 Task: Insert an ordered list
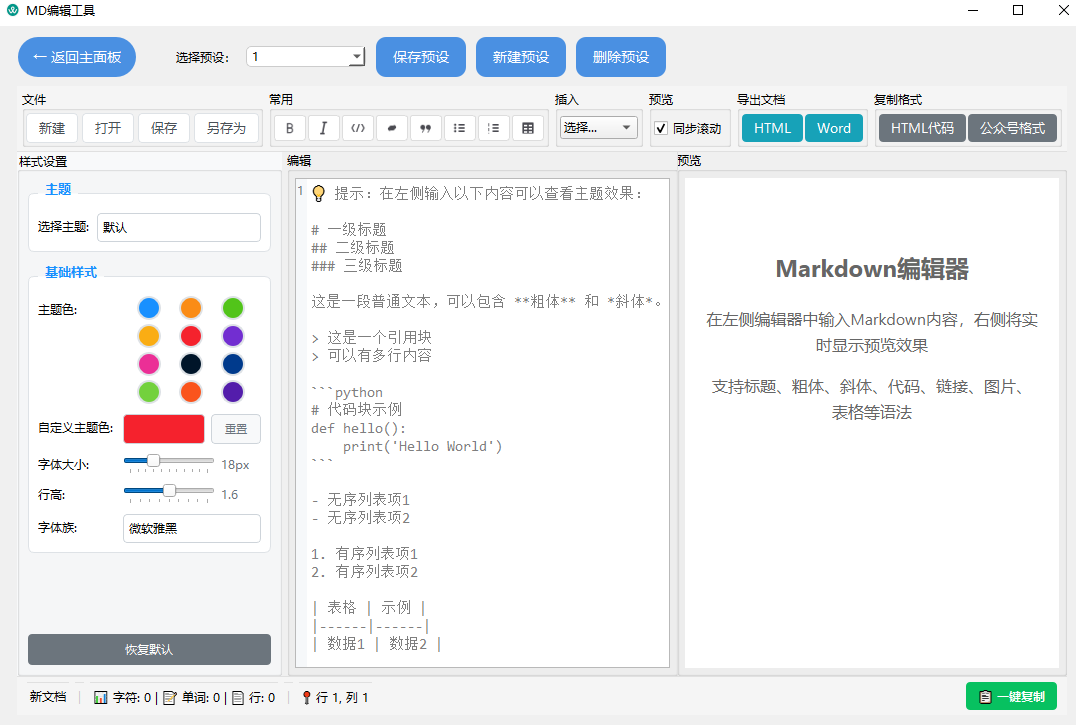point(493,128)
